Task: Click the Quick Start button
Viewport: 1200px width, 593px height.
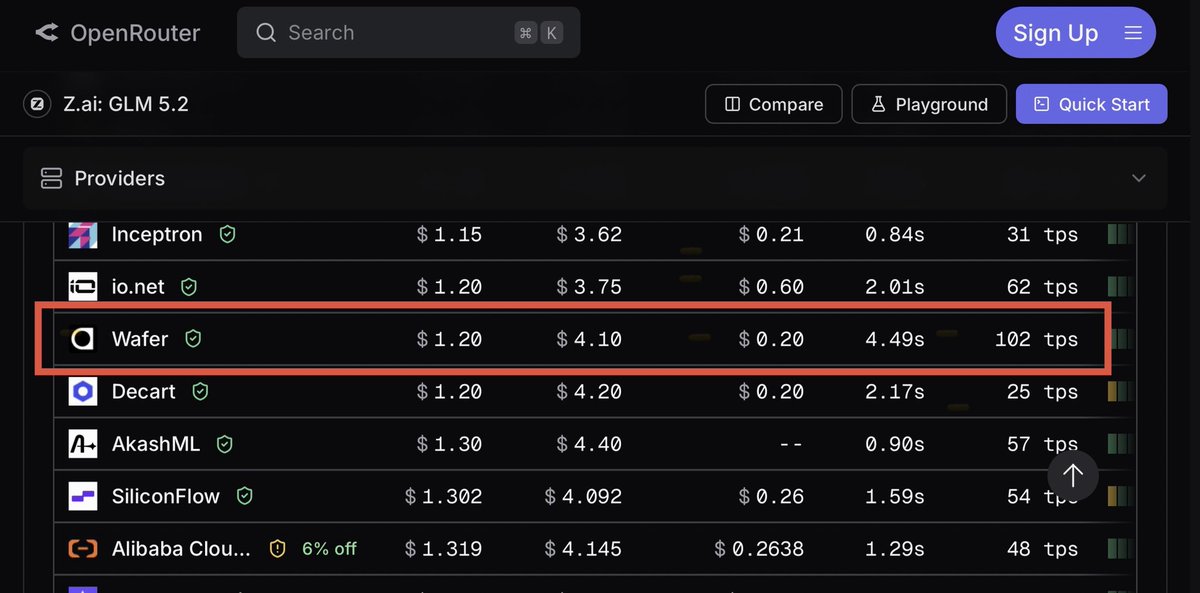Action: click(1091, 104)
